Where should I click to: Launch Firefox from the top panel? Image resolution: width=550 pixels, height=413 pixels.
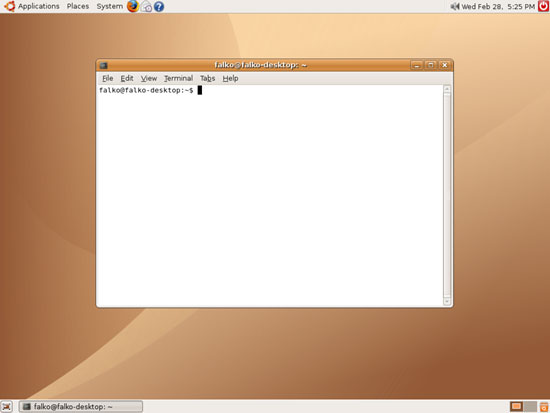coord(133,6)
